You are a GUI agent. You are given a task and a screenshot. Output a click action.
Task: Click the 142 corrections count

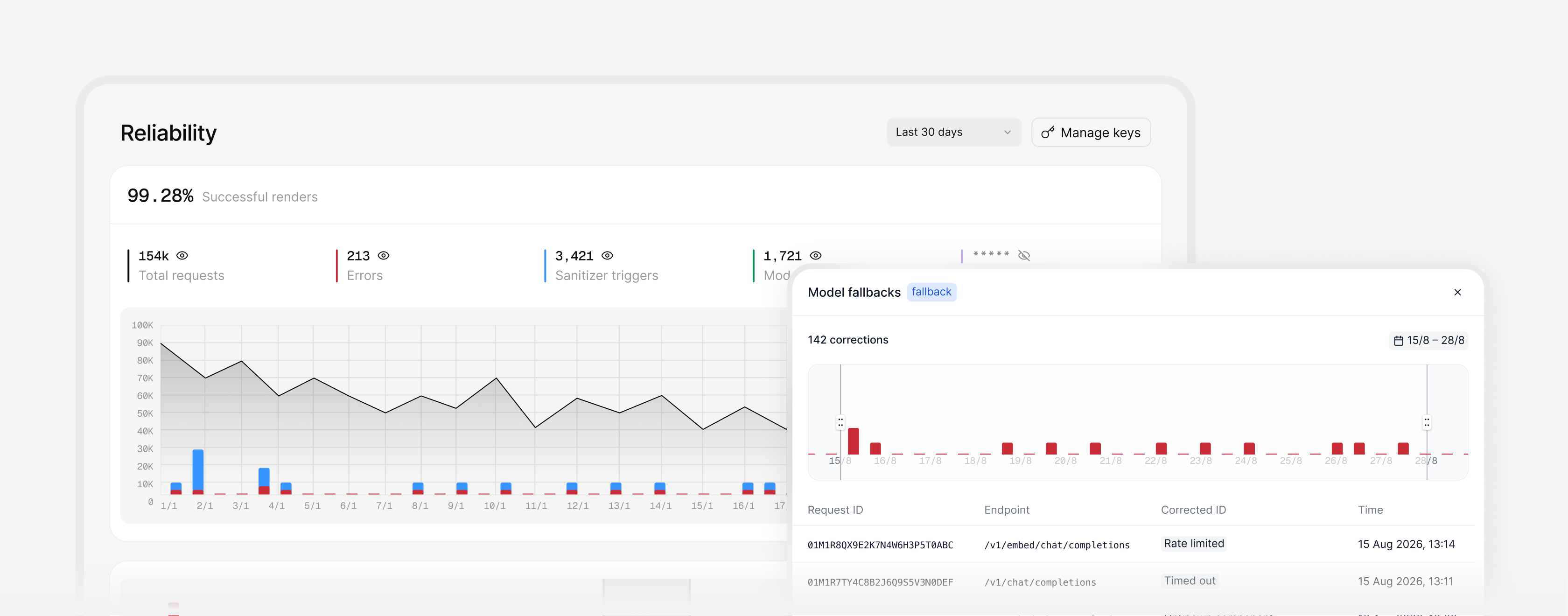[848, 340]
